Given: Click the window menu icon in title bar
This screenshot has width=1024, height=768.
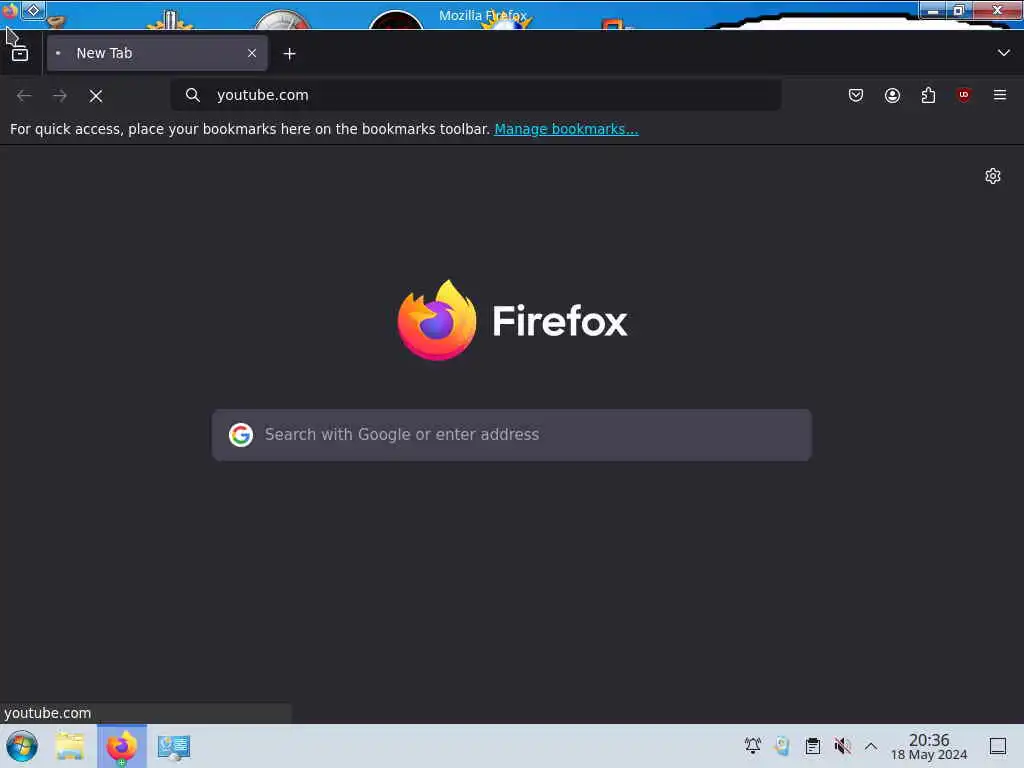Looking at the screenshot, I should (10, 10).
